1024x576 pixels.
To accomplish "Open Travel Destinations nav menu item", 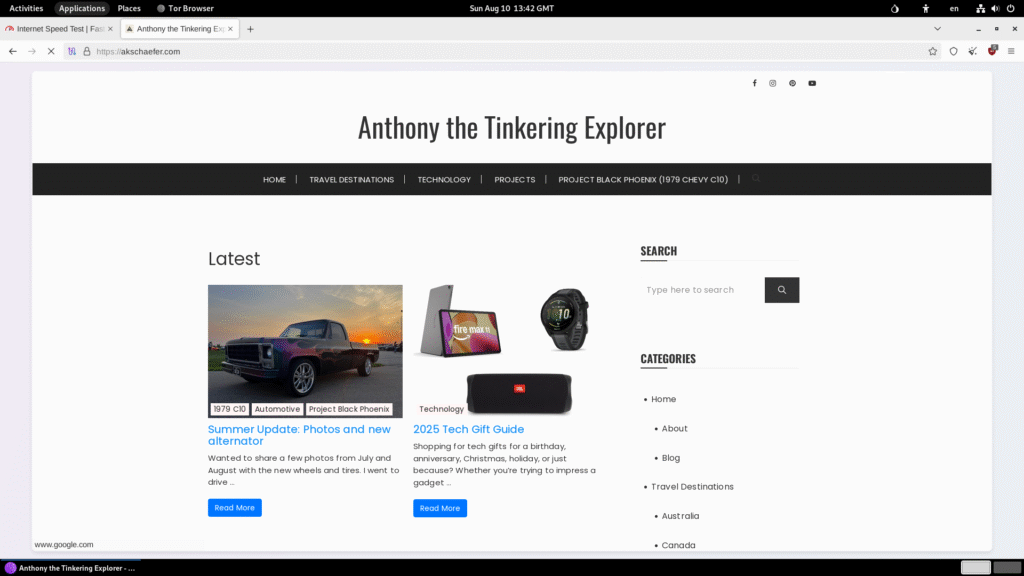I will pyautogui.click(x=351, y=180).
